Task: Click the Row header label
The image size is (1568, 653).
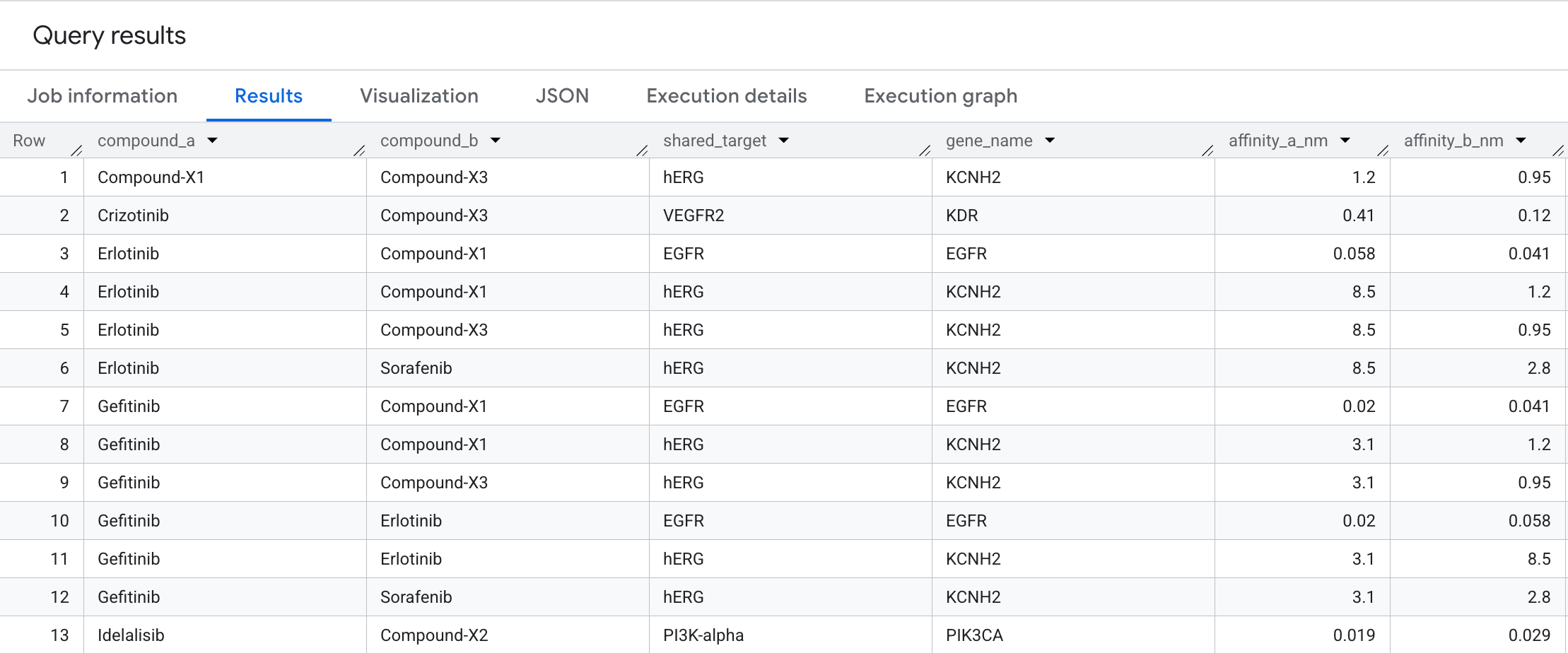Action: 29,141
